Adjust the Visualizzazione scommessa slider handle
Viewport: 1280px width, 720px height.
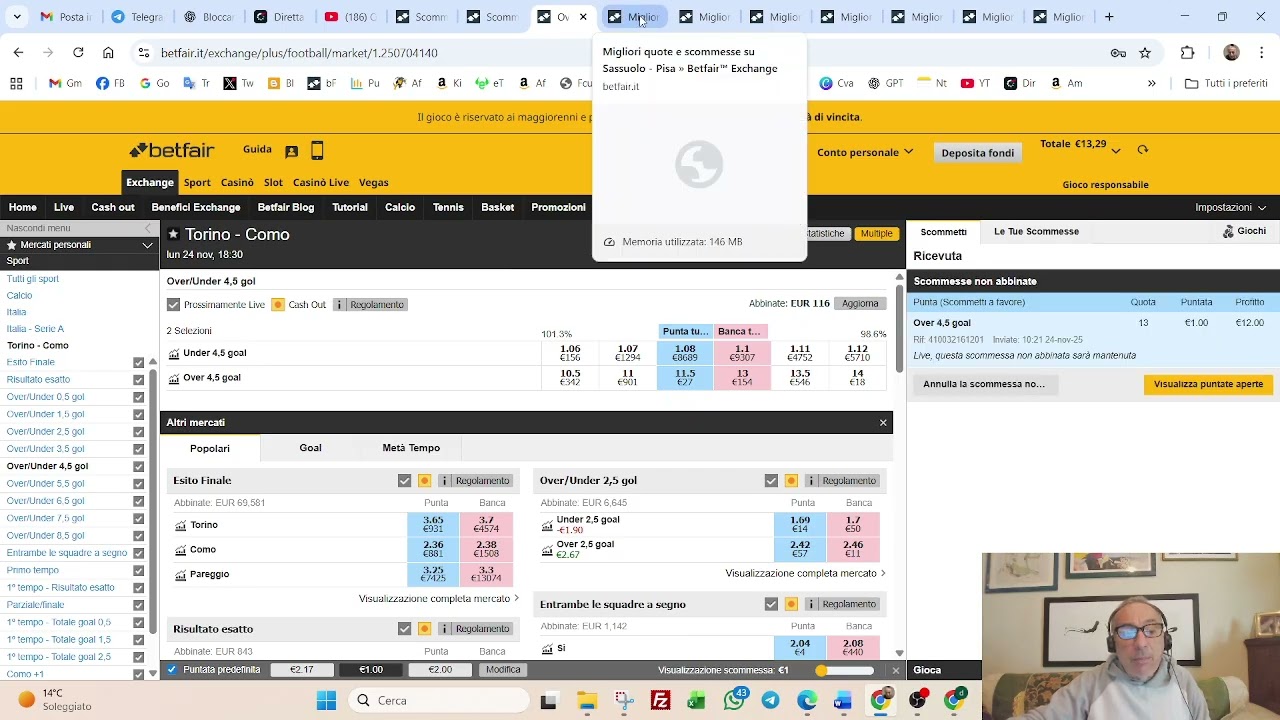click(822, 670)
